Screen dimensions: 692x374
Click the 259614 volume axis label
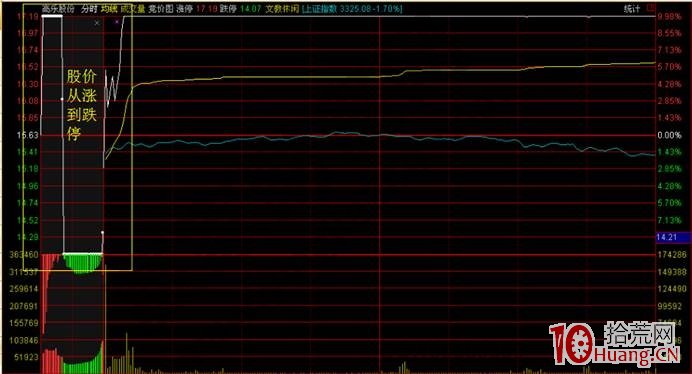(23, 289)
